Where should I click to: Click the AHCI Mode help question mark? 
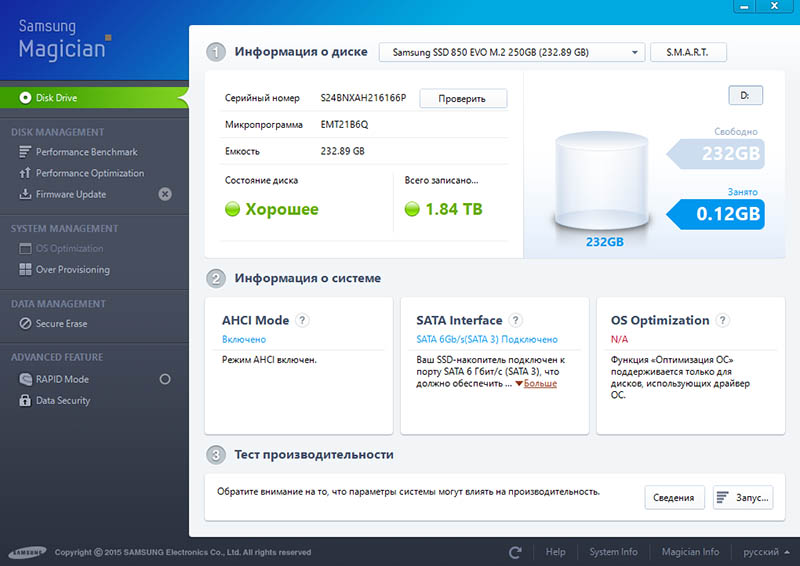[x=302, y=320]
